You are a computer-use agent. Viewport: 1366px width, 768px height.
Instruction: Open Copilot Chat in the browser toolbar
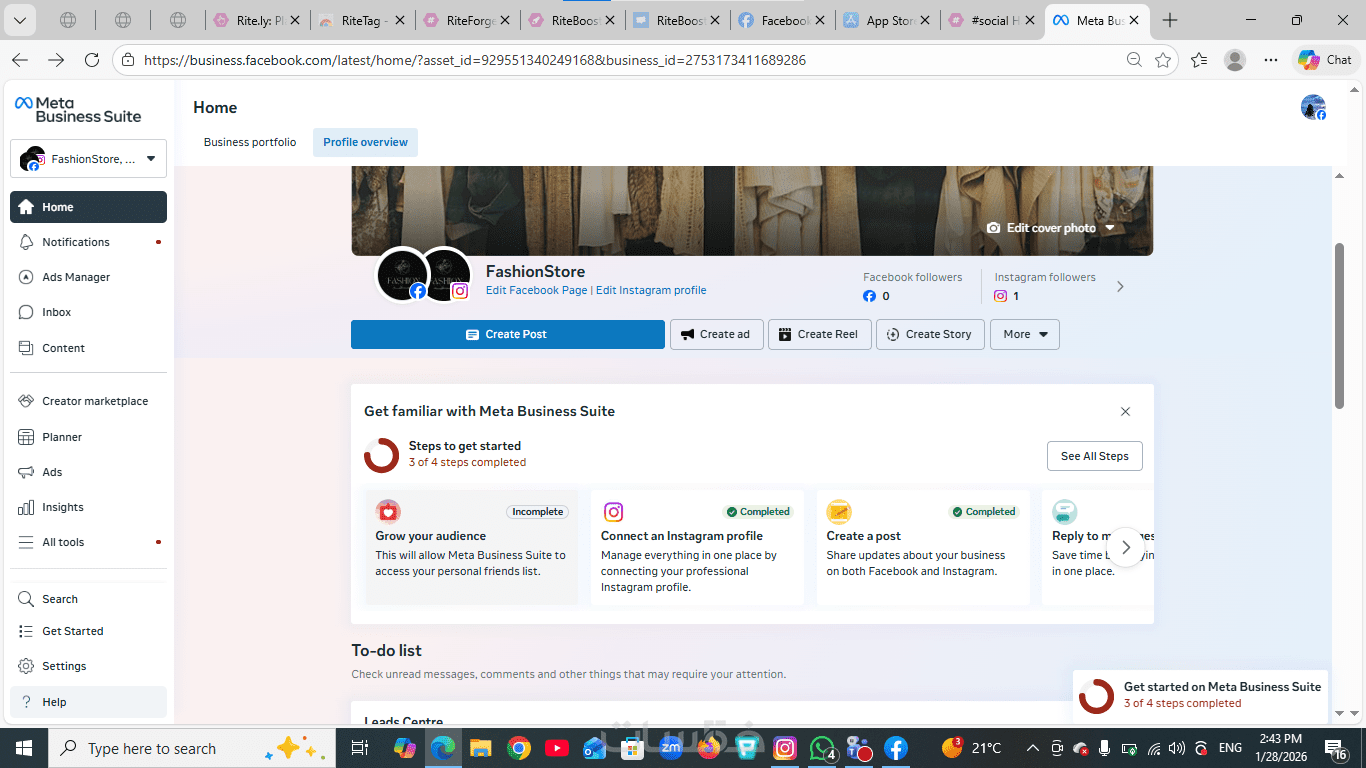coord(1325,60)
